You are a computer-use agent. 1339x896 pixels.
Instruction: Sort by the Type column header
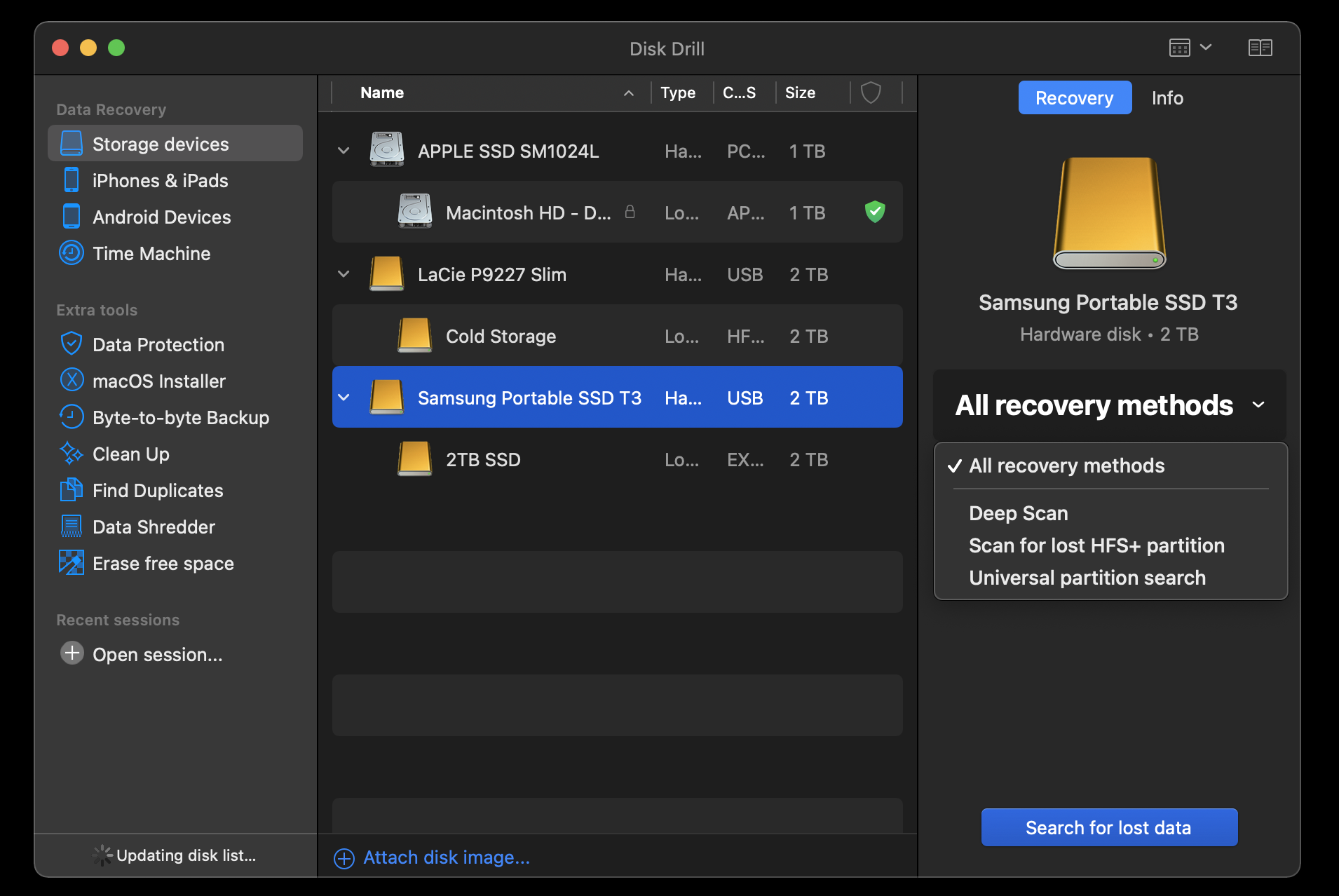pos(678,93)
